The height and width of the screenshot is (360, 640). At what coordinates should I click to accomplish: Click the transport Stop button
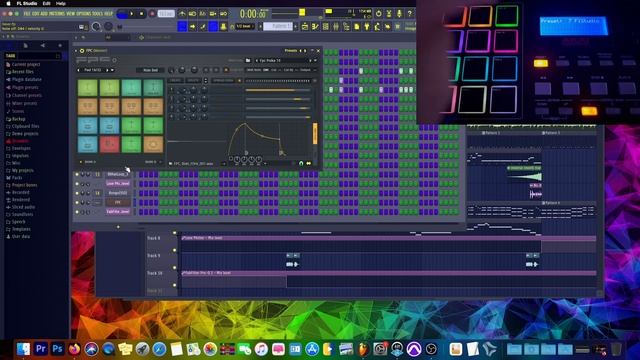click(x=142, y=14)
